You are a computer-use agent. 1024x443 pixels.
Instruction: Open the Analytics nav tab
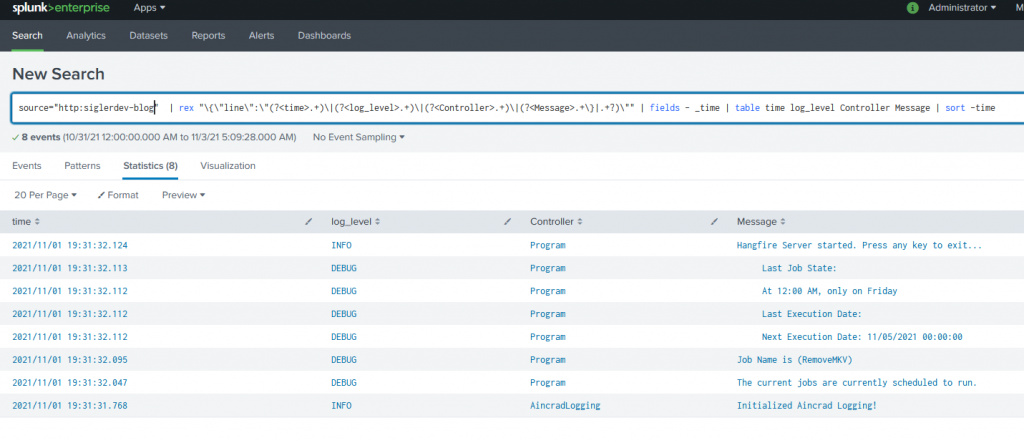[86, 35]
